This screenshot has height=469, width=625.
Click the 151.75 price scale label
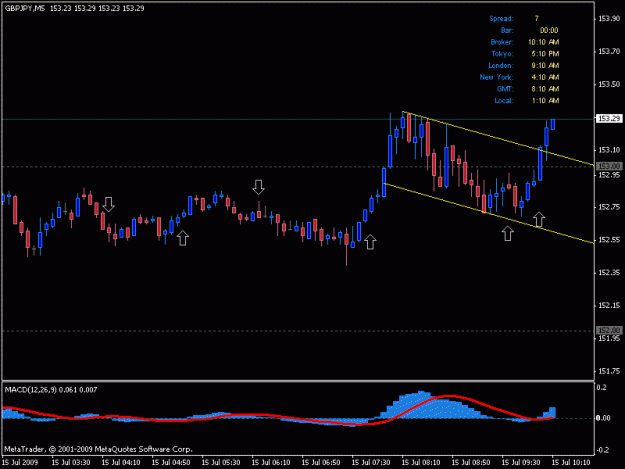click(609, 371)
